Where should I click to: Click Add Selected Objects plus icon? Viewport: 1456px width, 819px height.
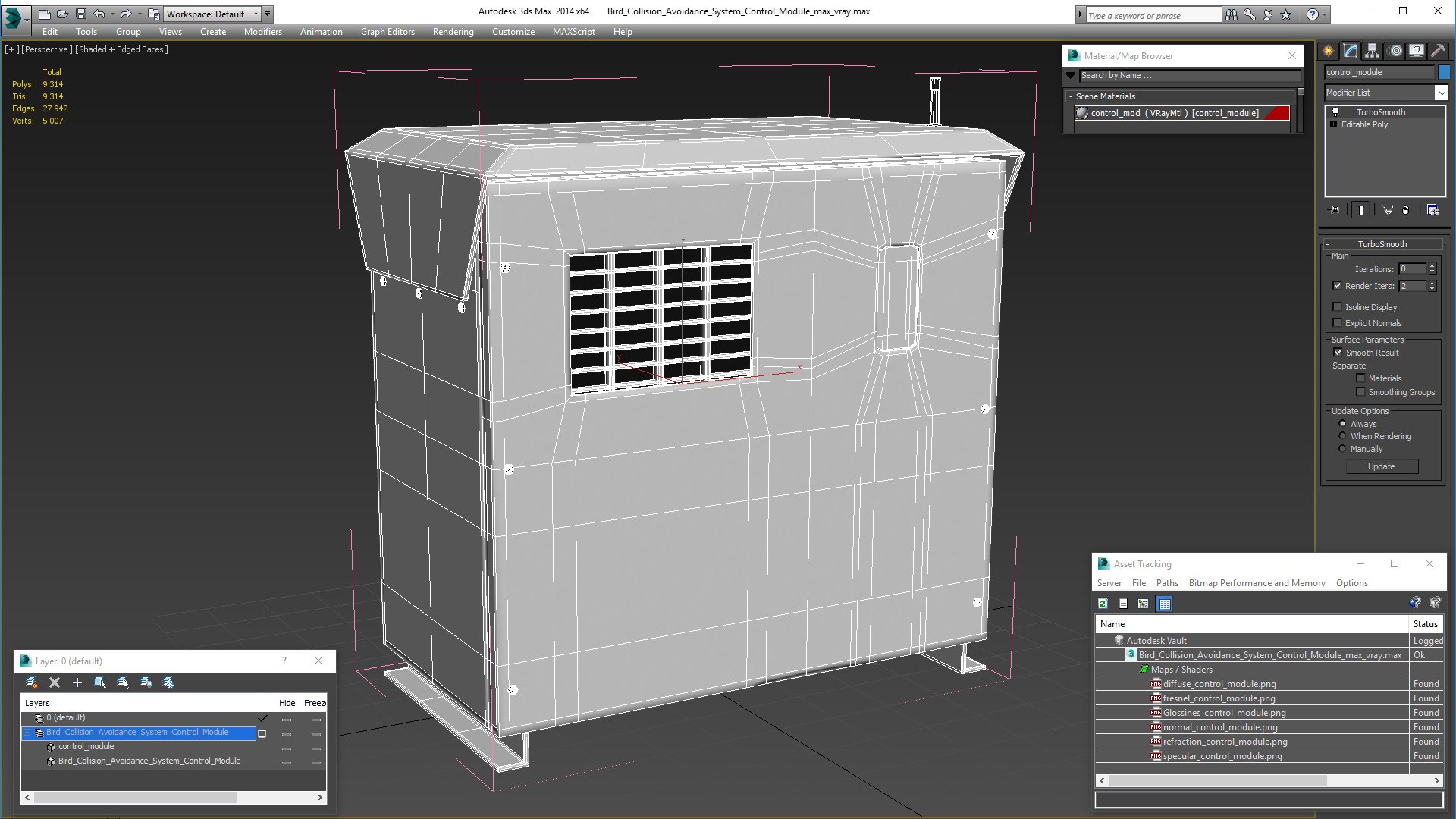(x=77, y=682)
